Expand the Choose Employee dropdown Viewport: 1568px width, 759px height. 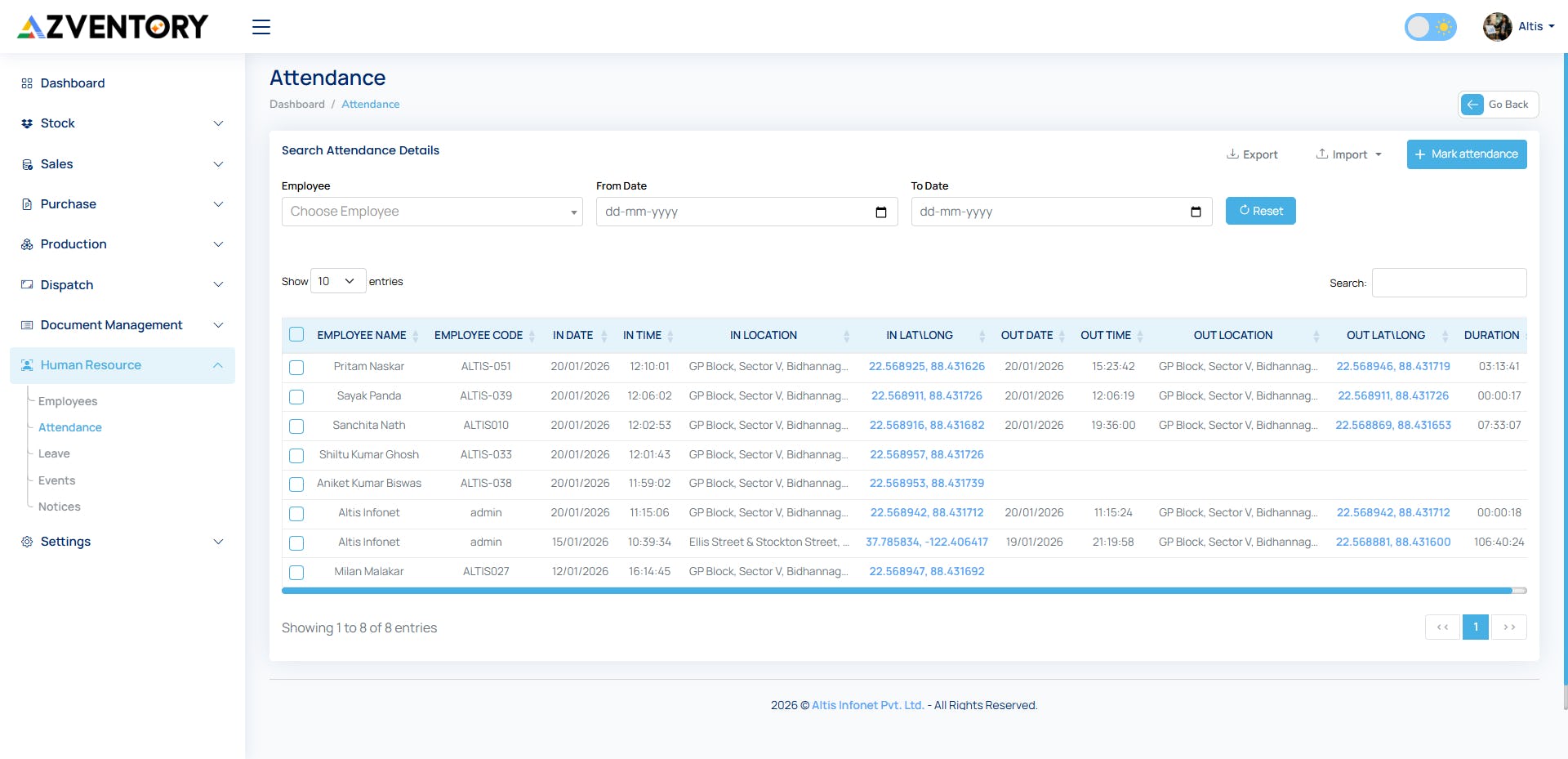click(431, 211)
